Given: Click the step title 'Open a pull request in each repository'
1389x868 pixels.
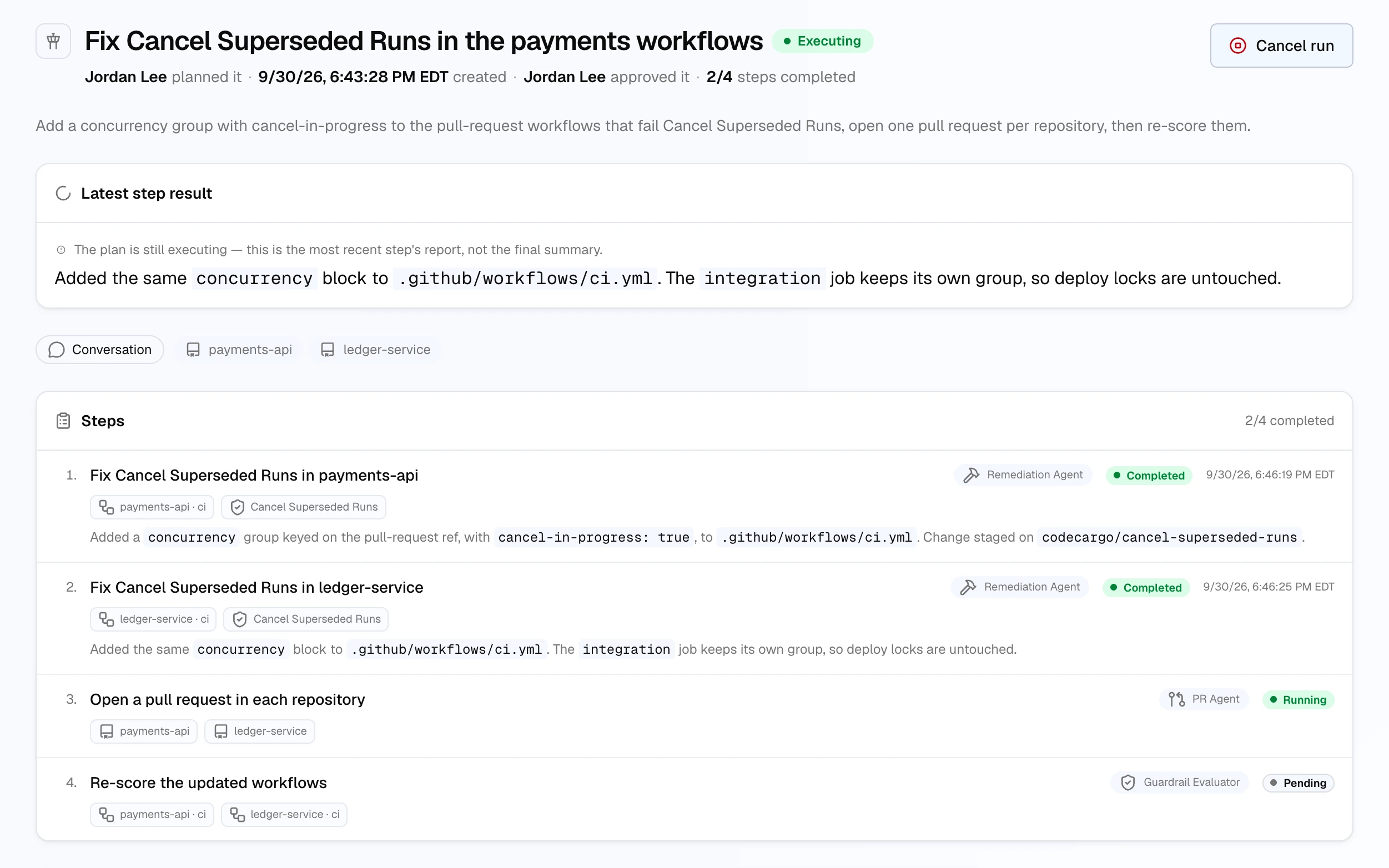Looking at the screenshot, I should [x=228, y=700].
